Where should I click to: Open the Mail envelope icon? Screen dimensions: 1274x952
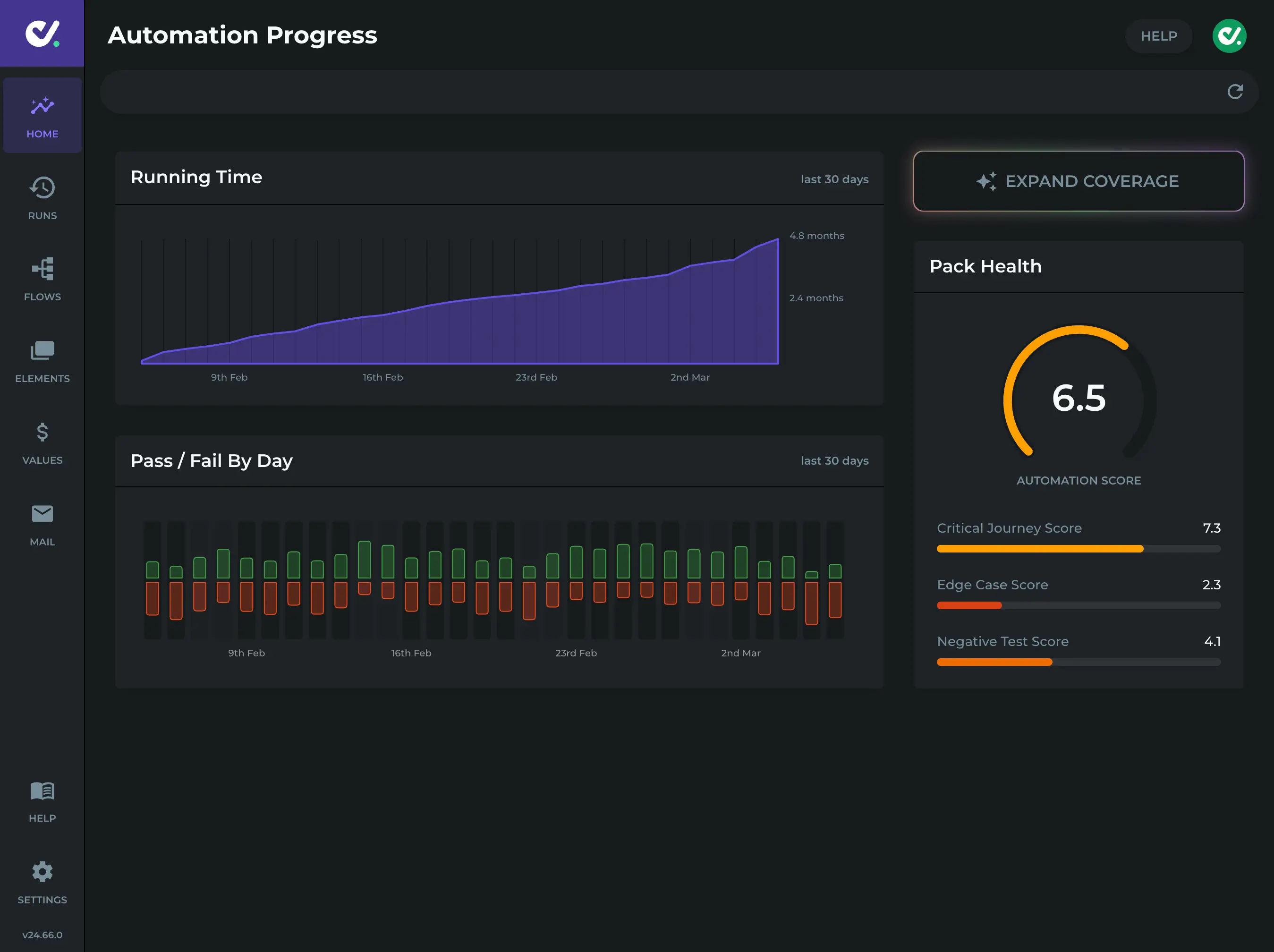coord(42,513)
